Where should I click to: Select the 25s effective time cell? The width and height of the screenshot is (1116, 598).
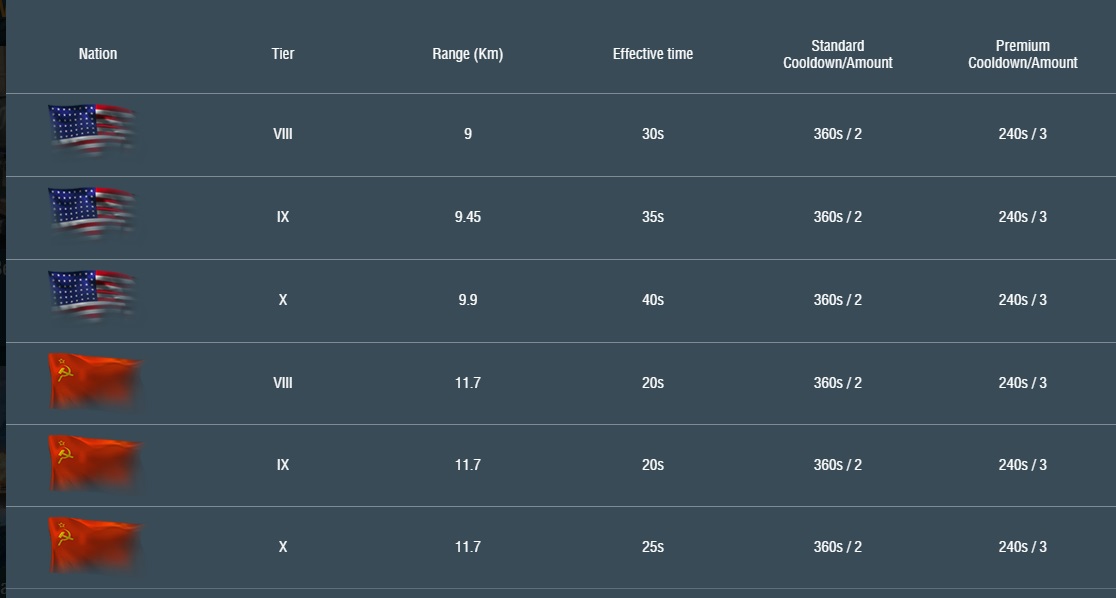pos(652,547)
